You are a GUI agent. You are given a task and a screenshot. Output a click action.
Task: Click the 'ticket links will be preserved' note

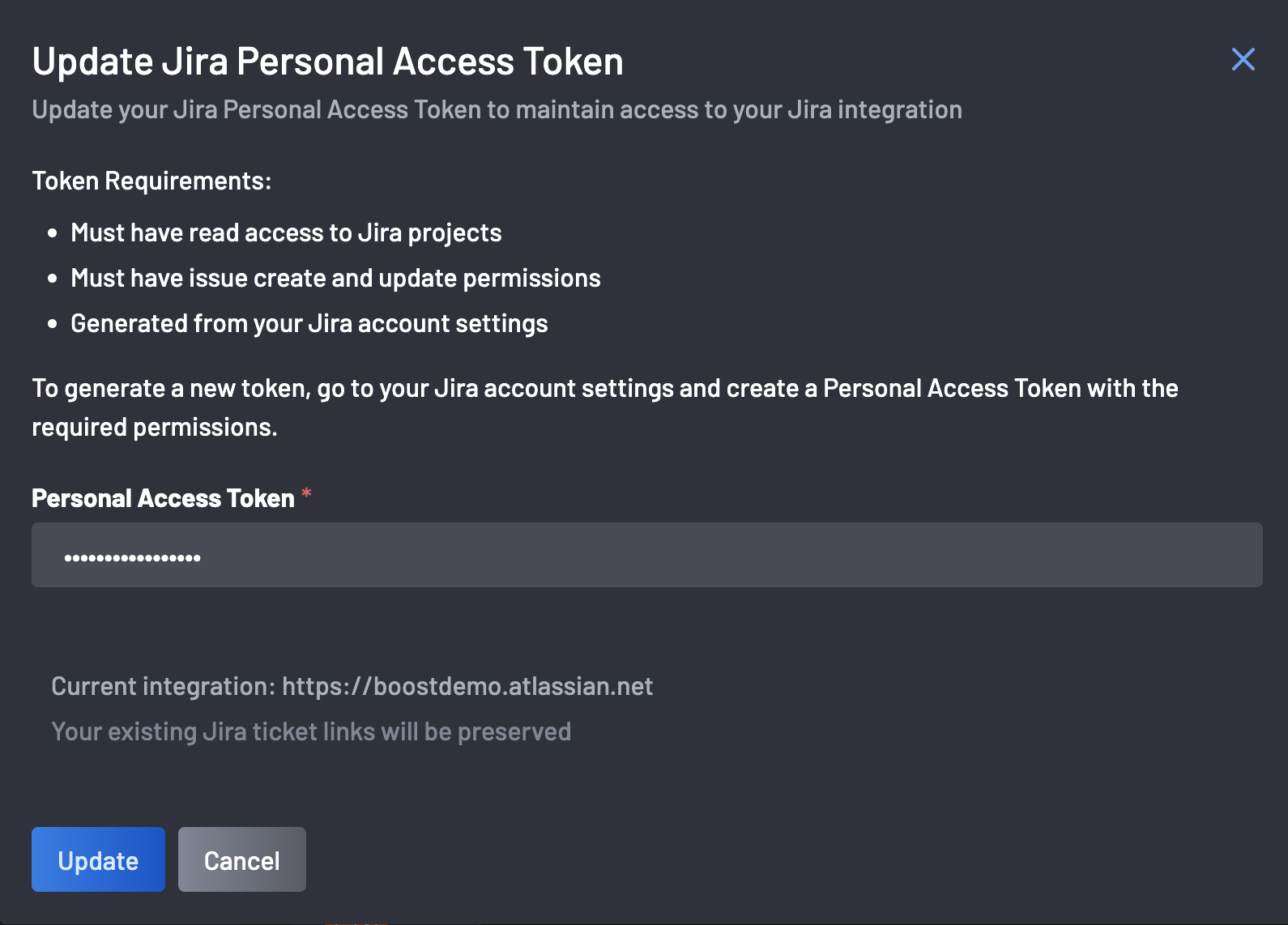tap(311, 731)
